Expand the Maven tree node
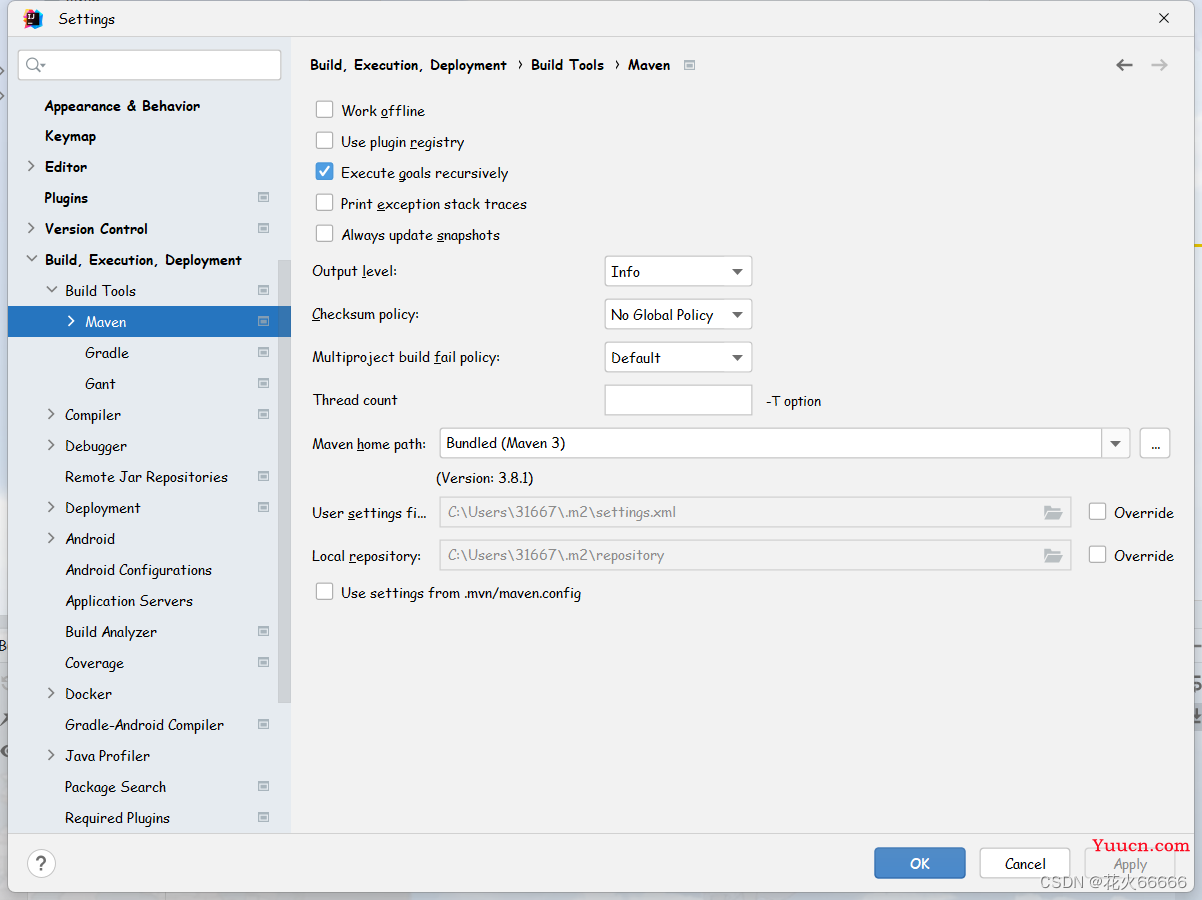The width and height of the screenshot is (1202, 900). tap(71, 321)
